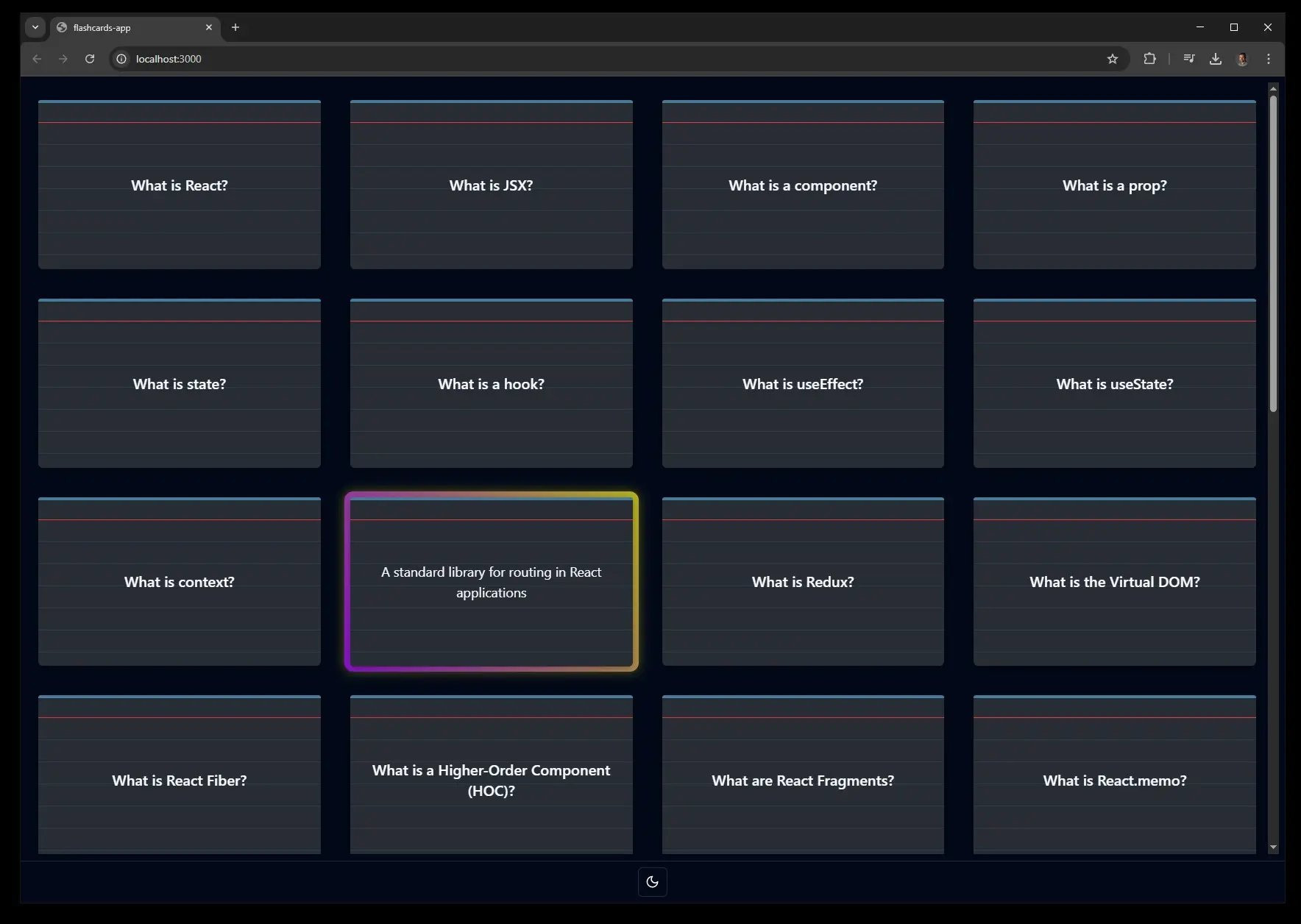The height and width of the screenshot is (924, 1301).
Task: Click the profile avatar icon
Action: 1242,59
